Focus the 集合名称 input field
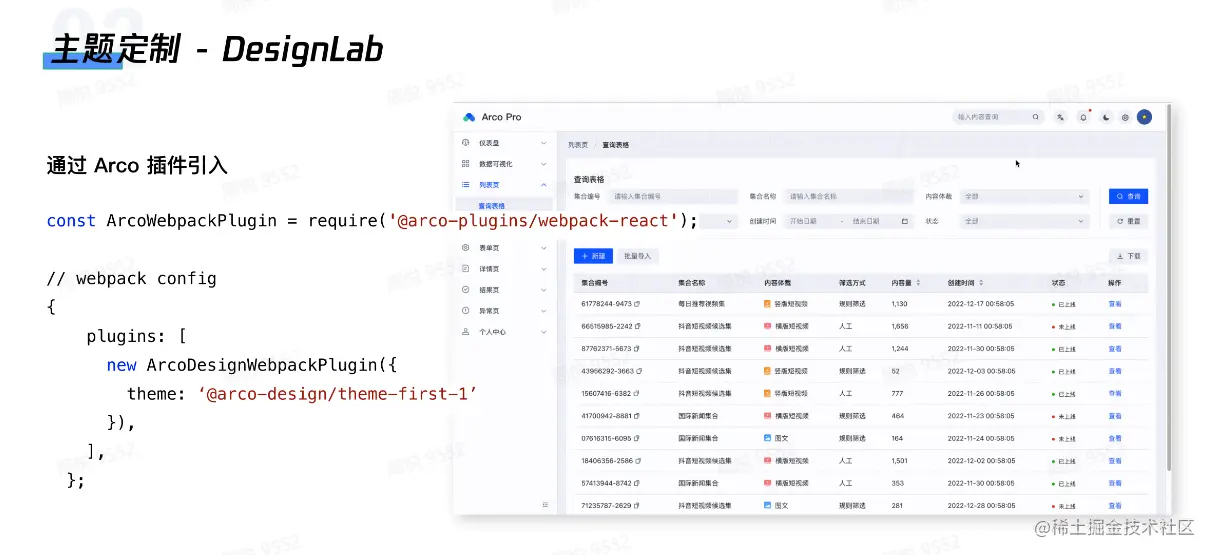Image resolution: width=1212 pixels, height=555 pixels. (848, 197)
